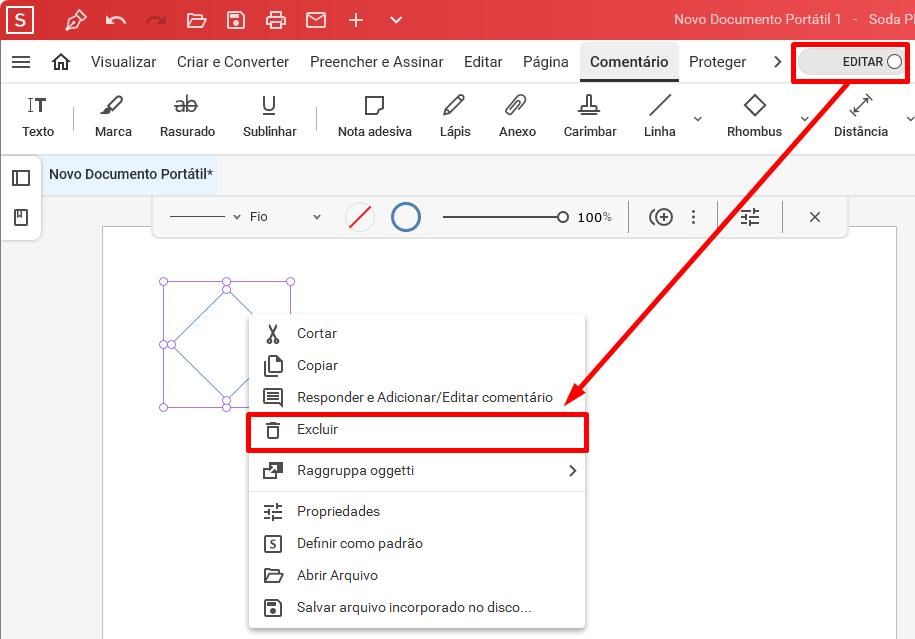Choose Copiar from context menu
Image resolution: width=915 pixels, height=639 pixels.
pos(417,365)
